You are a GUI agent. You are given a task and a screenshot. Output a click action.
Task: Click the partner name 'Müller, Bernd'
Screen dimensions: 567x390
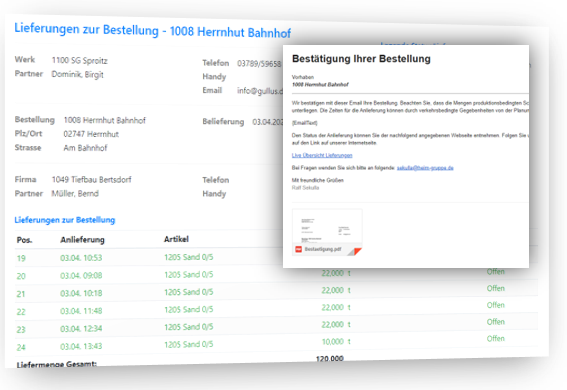[x=75, y=193]
